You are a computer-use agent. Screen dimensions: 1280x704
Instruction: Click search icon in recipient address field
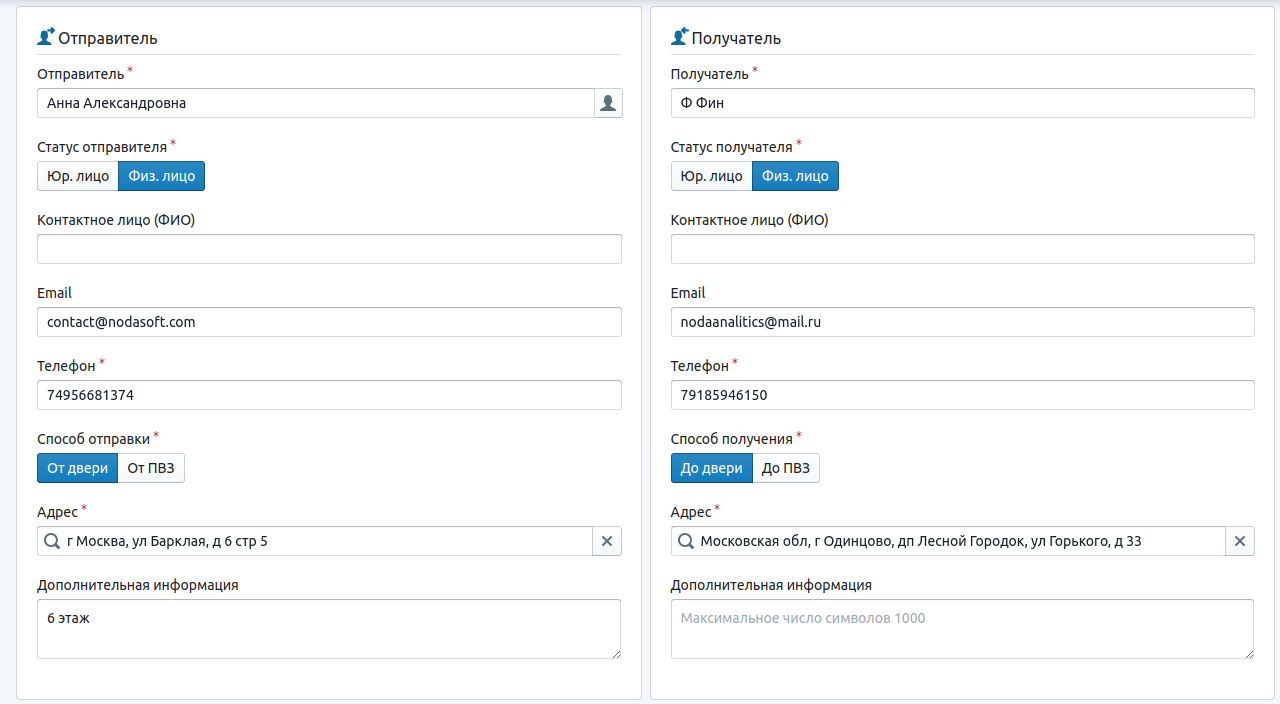(686, 541)
